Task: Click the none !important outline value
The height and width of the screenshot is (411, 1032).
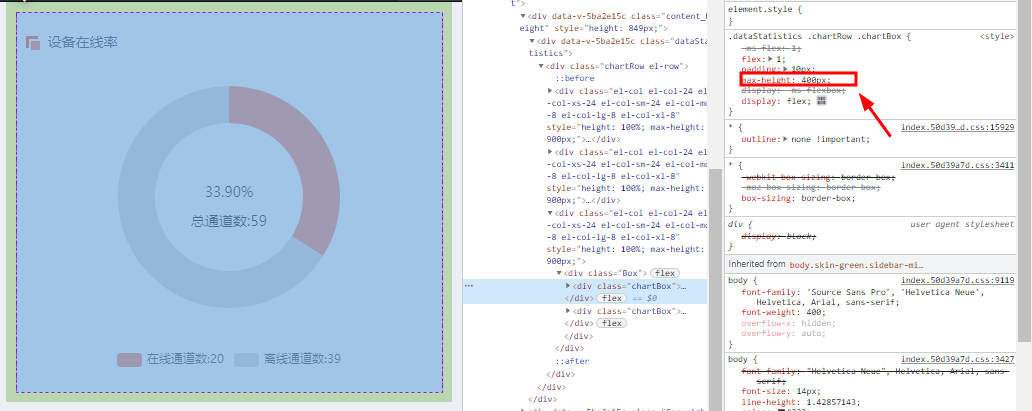Action: [x=831, y=139]
